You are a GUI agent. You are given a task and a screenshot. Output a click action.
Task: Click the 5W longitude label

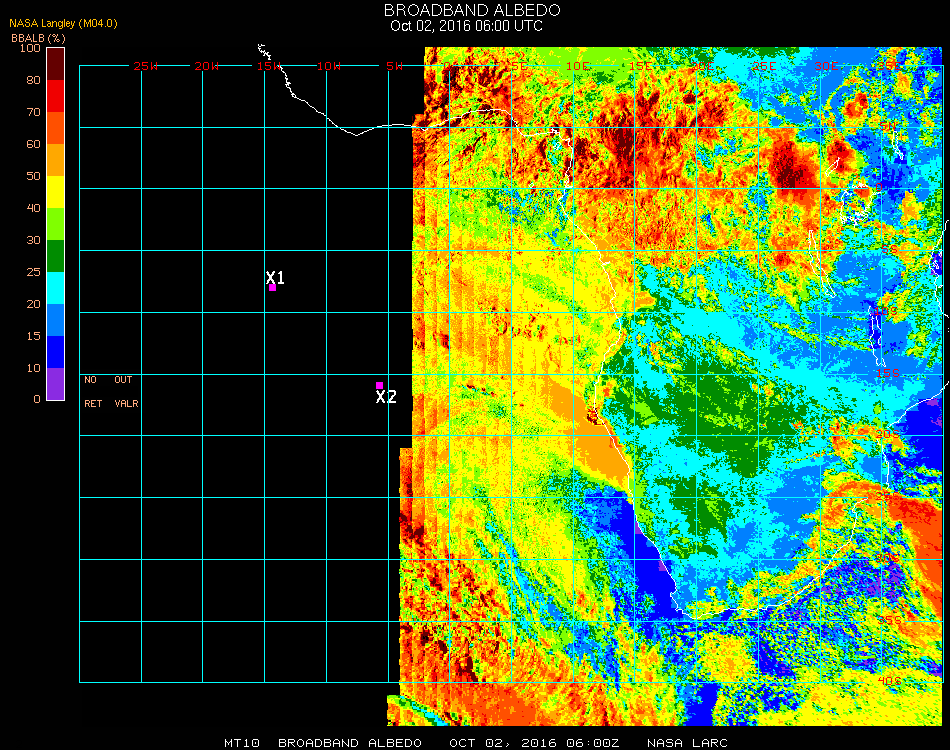click(393, 66)
